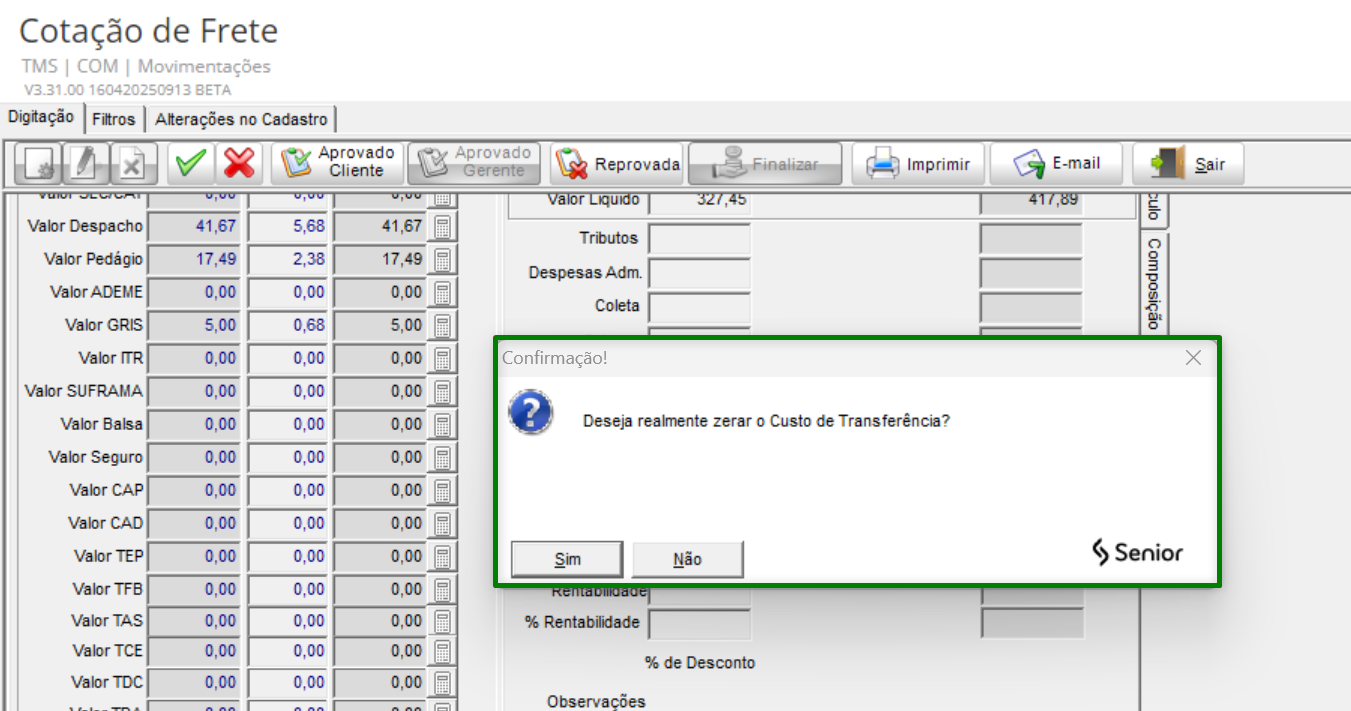Switch to the Digitação tab
This screenshot has height=711, width=1351.
tap(42, 117)
